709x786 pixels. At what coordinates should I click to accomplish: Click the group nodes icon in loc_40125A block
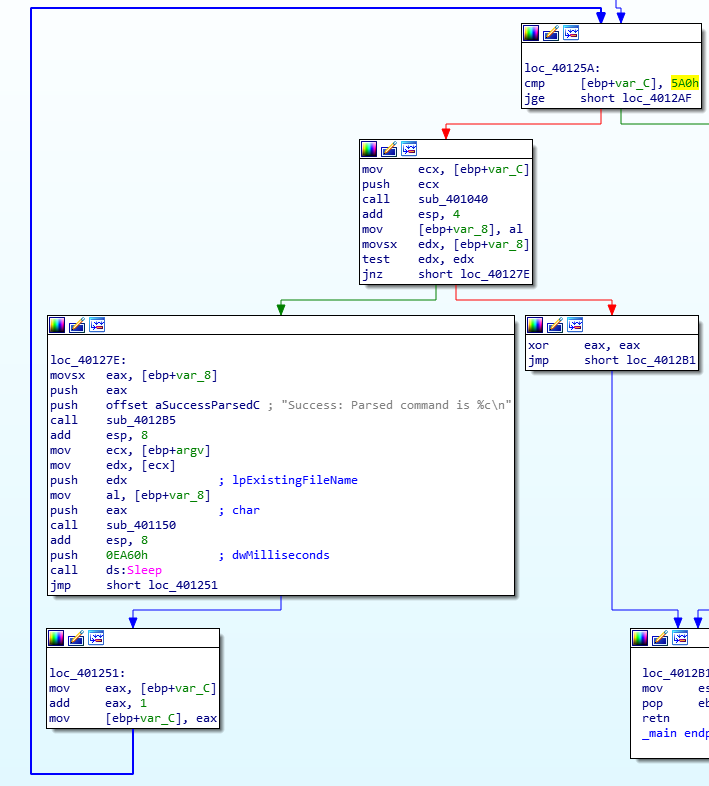pos(571,33)
